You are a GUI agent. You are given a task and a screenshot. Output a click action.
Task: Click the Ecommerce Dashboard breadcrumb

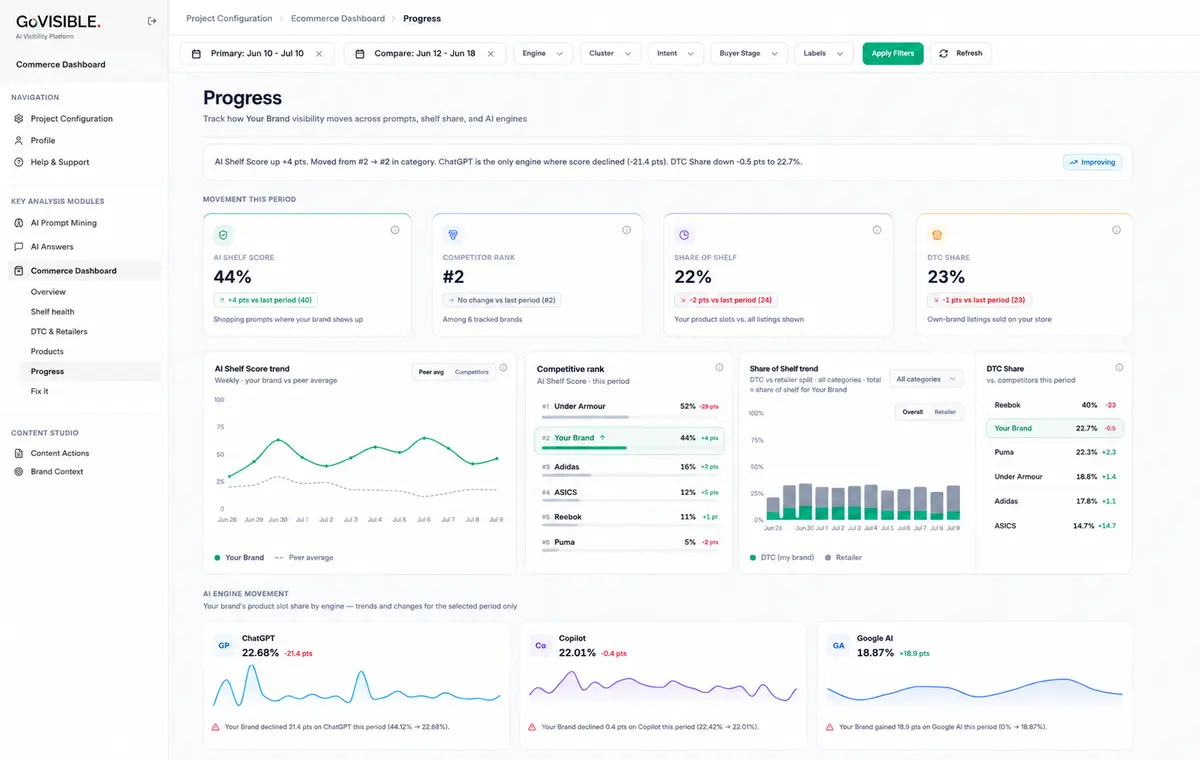338,19
